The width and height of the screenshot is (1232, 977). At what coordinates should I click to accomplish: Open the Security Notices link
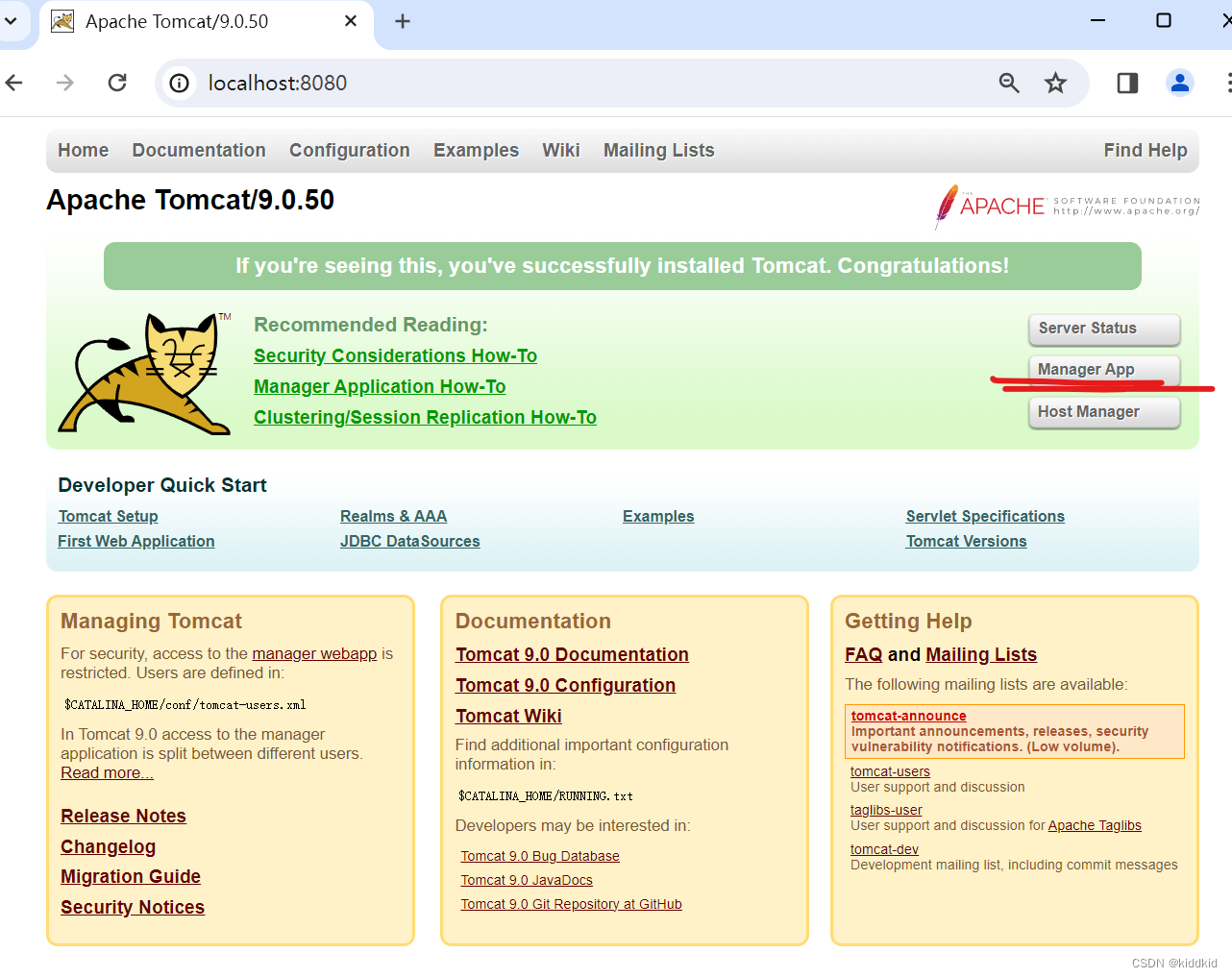(x=133, y=907)
